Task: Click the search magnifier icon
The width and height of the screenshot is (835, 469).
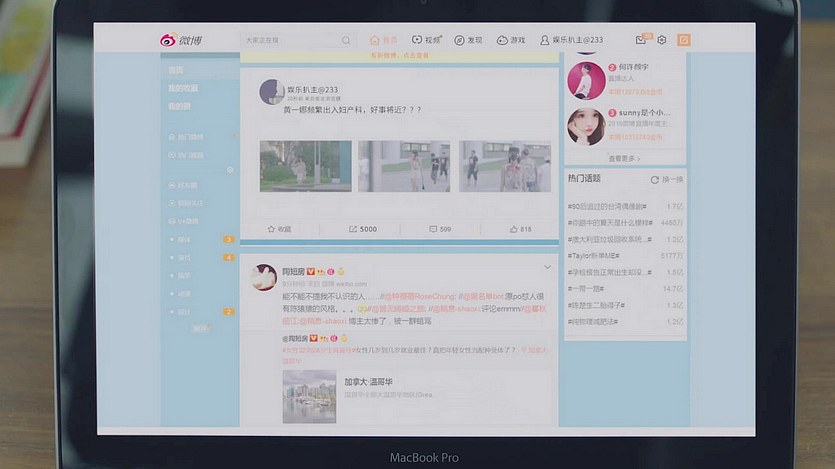Action: click(x=346, y=40)
